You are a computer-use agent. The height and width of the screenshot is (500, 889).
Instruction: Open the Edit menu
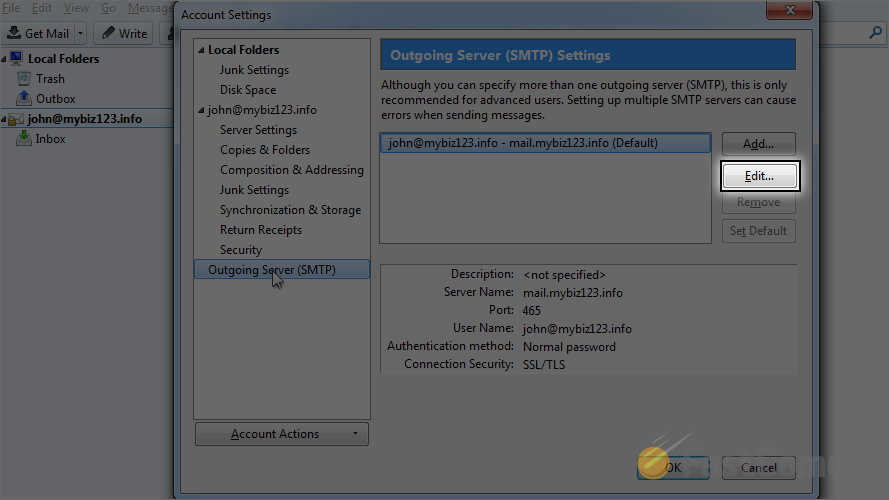click(x=41, y=8)
